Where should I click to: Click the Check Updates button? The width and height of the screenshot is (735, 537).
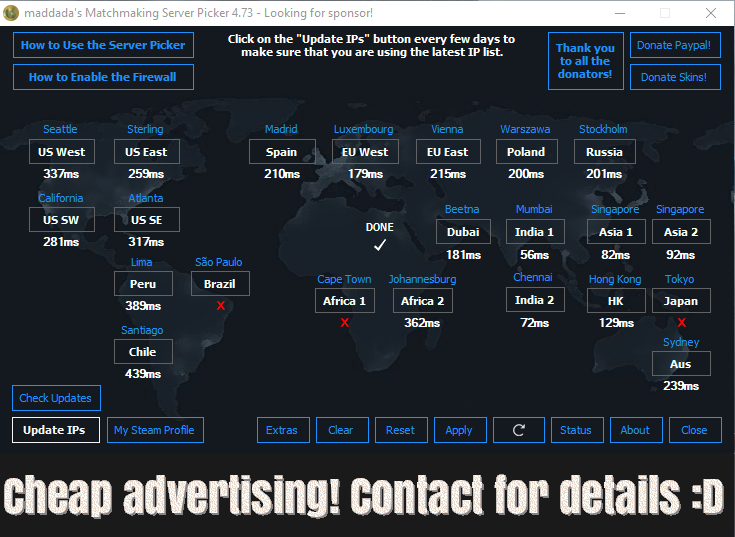click(x=57, y=398)
